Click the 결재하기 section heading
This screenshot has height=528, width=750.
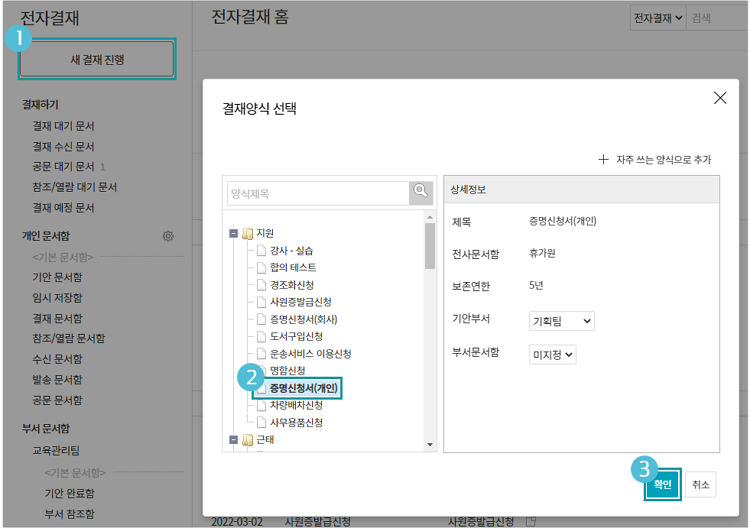[40, 104]
